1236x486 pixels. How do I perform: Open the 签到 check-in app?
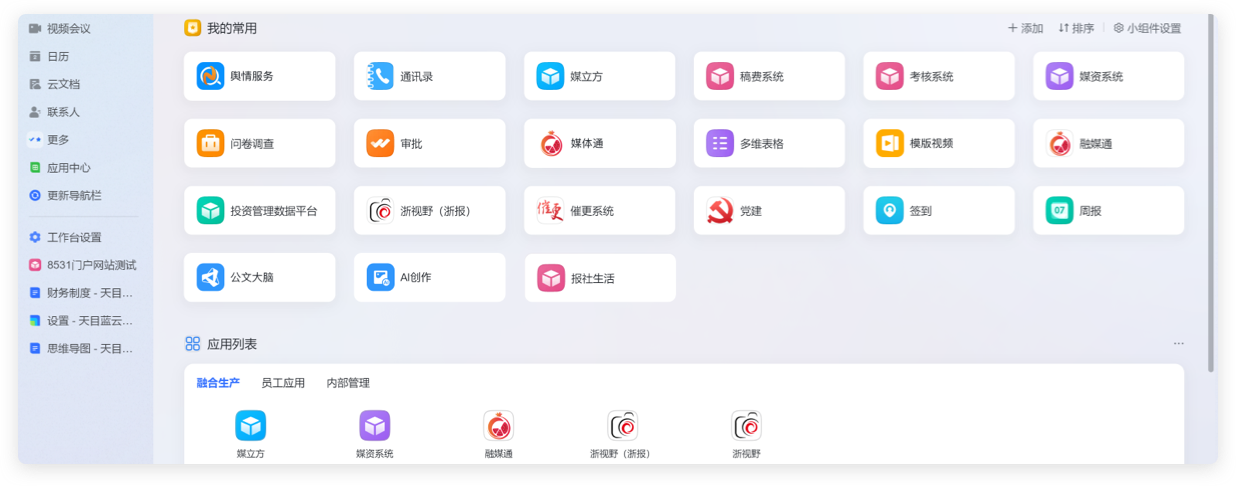(x=890, y=211)
